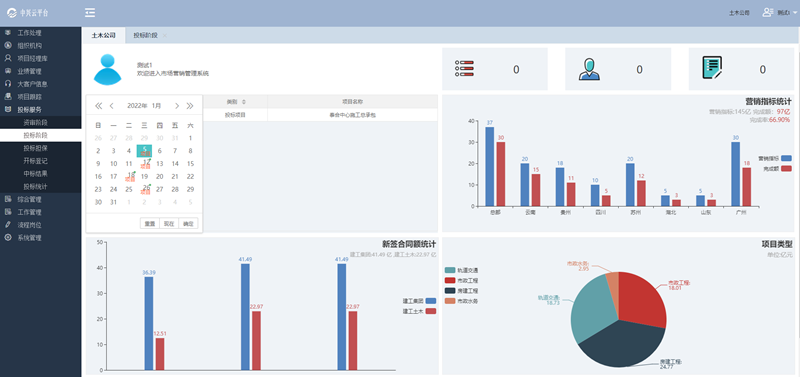Click the 重置 button in calendar
The width and height of the screenshot is (800, 377).
pyautogui.click(x=149, y=223)
